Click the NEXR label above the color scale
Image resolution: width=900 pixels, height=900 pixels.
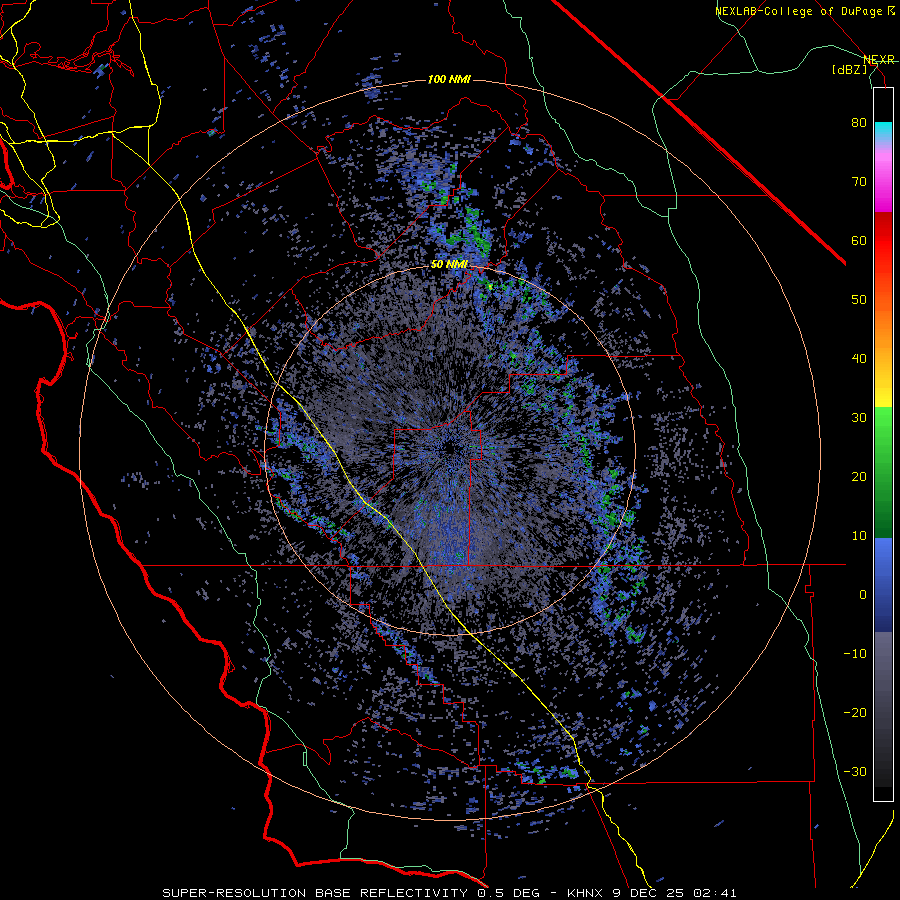tap(879, 59)
